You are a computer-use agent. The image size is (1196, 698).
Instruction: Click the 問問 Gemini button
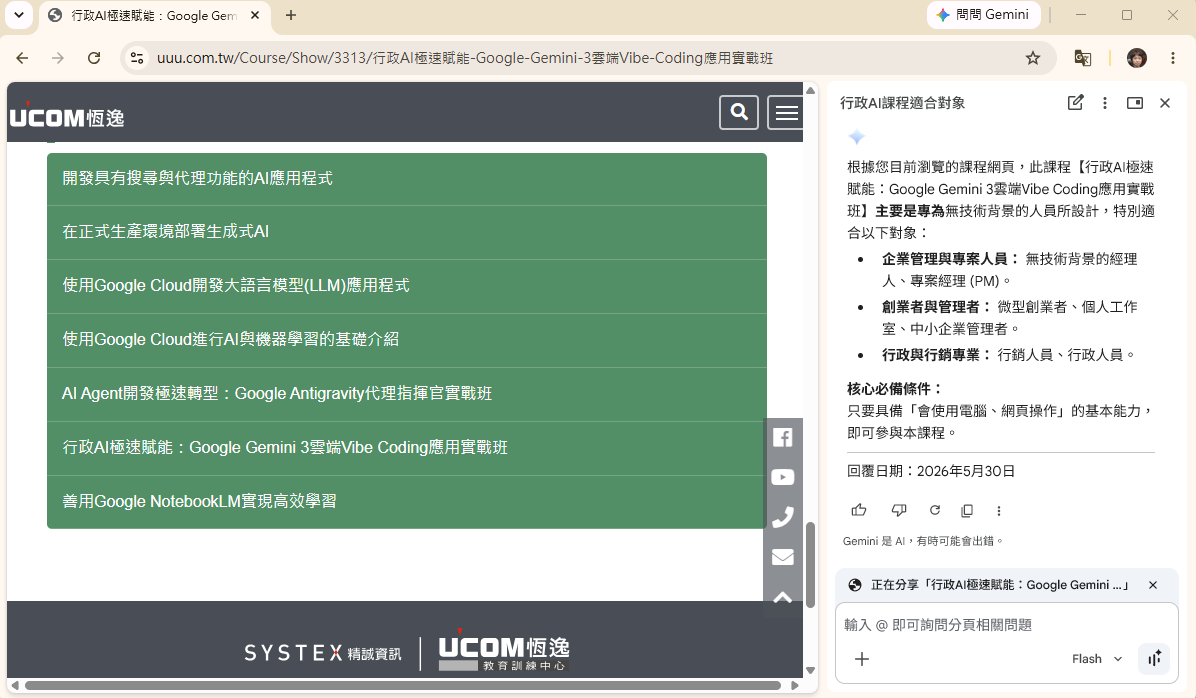(x=982, y=14)
